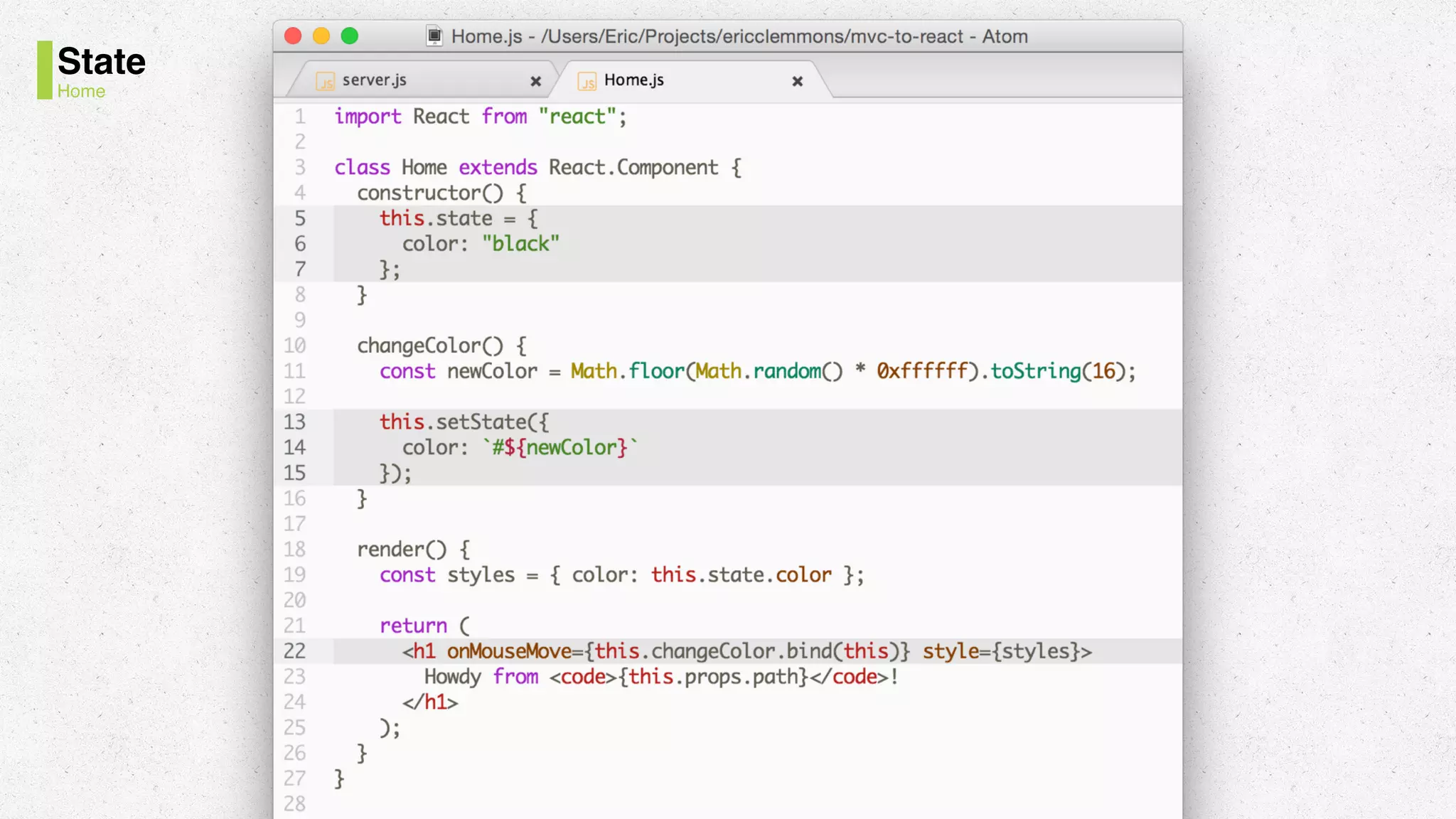Click line number 28 in the gutter
This screenshot has height=819, width=1456.
[294, 803]
